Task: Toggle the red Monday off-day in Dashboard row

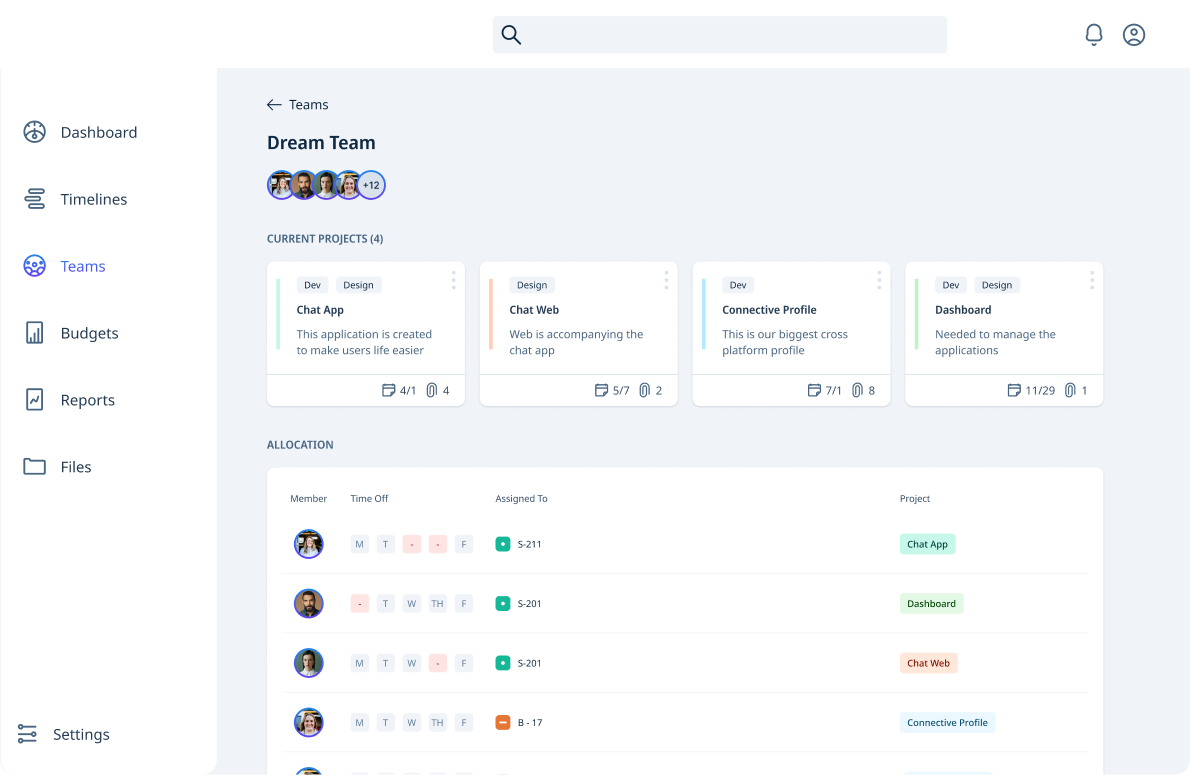Action: (x=360, y=604)
